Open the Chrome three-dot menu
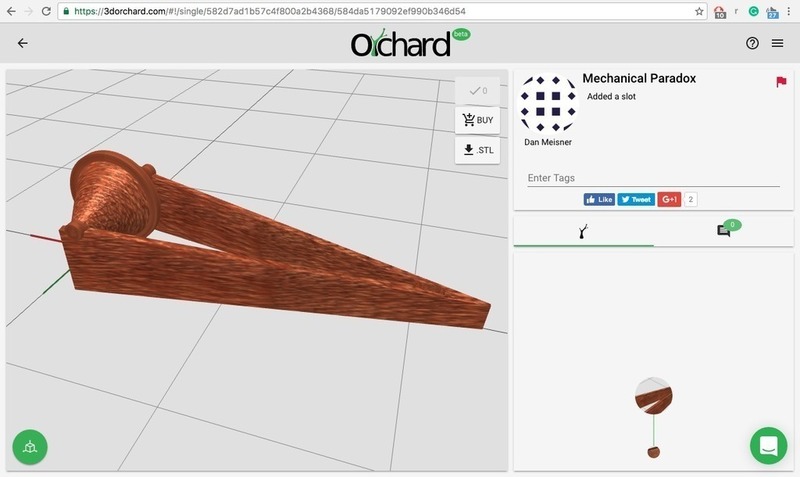800x477 pixels. pos(789,11)
